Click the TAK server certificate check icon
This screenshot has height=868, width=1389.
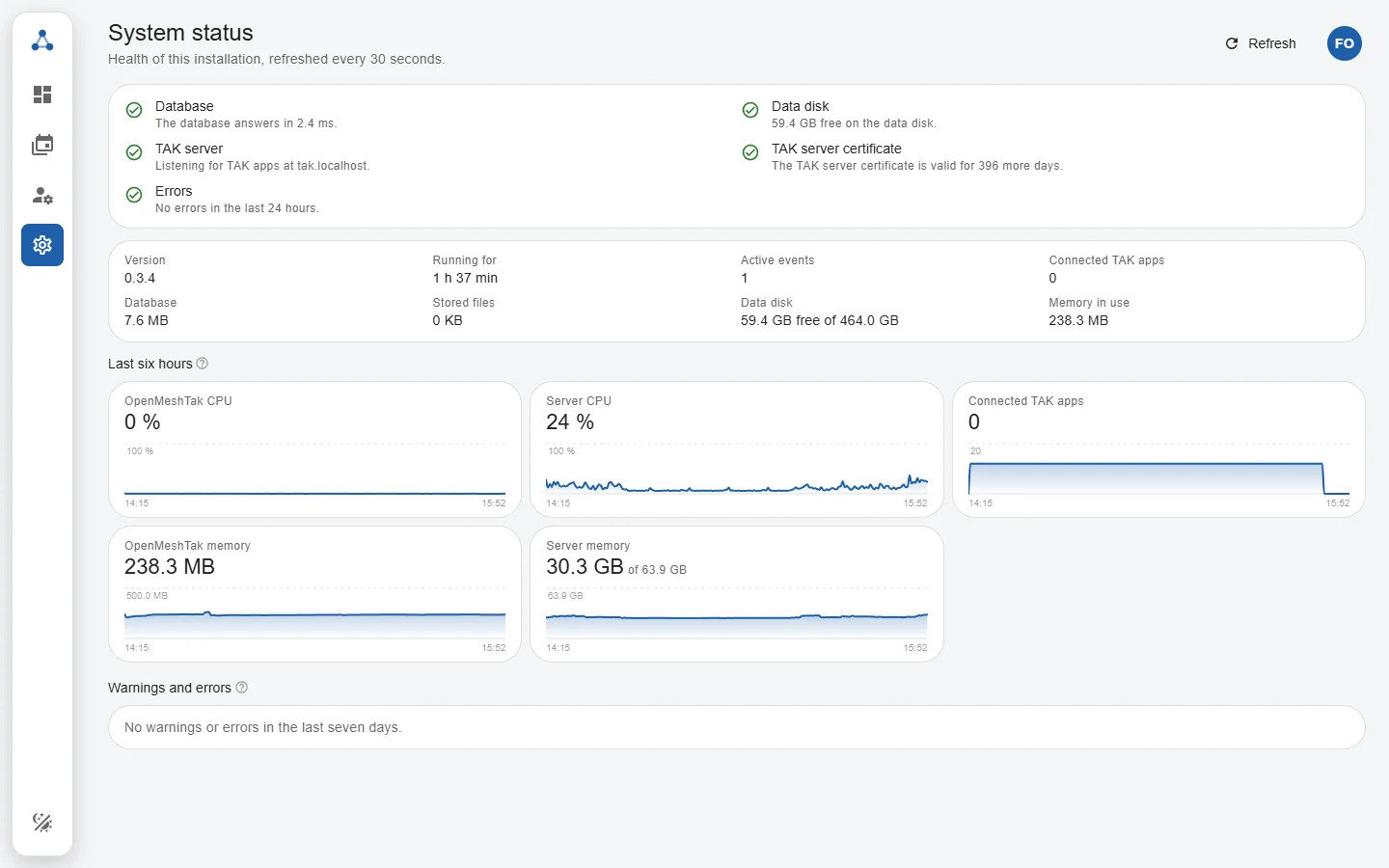(750, 152)
